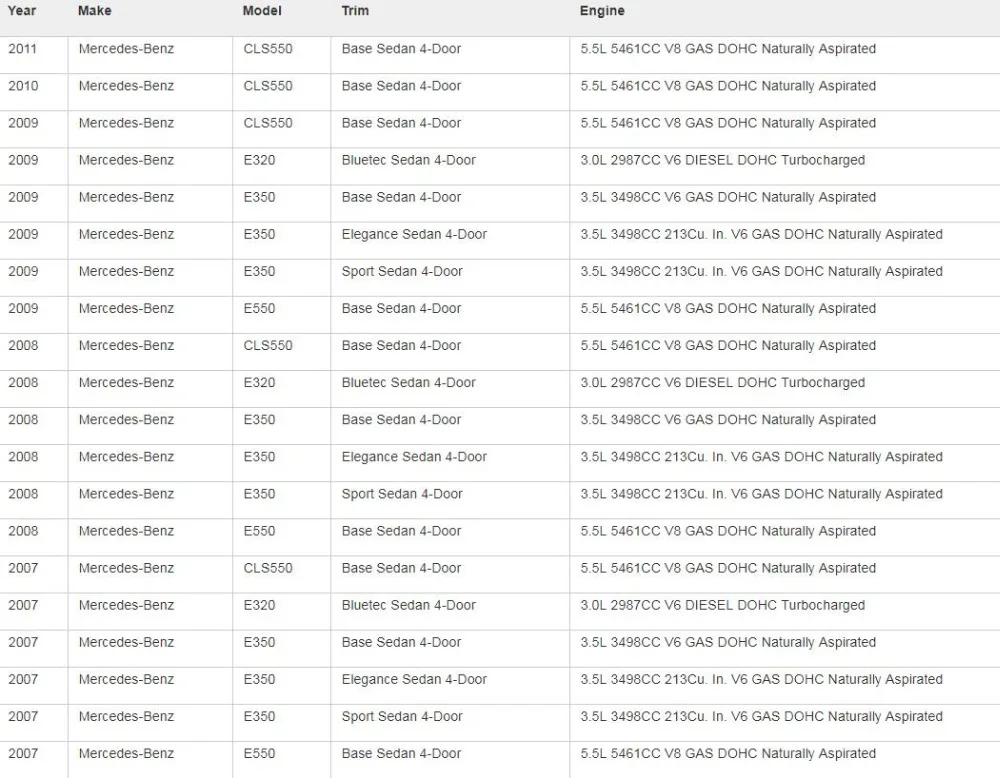Click the 2010 year cell
Image resolution: width=1000 pixels, height=778 pixels.
click(23, 86)
